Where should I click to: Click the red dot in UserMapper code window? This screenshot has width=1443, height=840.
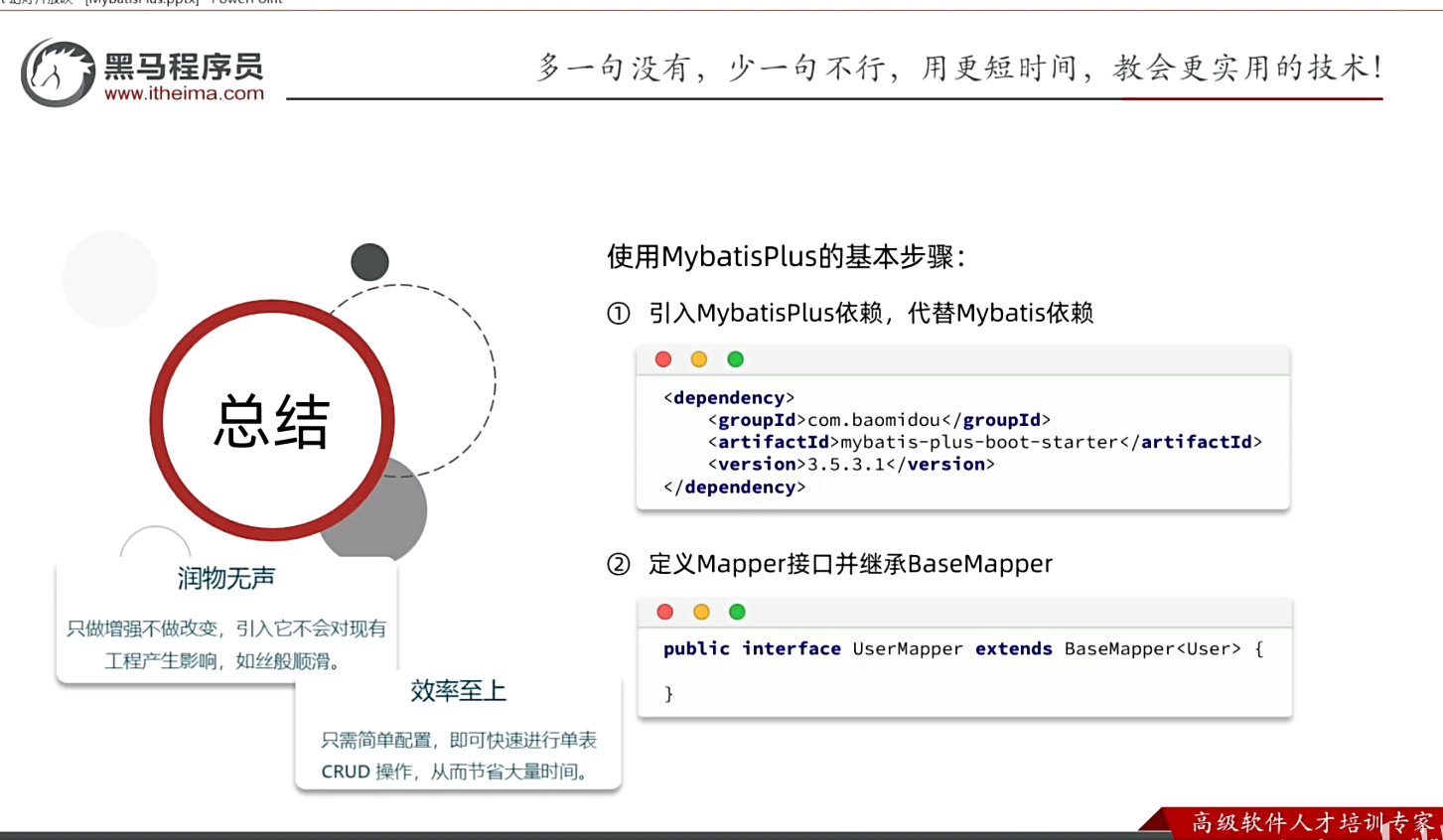click(665, 612)
